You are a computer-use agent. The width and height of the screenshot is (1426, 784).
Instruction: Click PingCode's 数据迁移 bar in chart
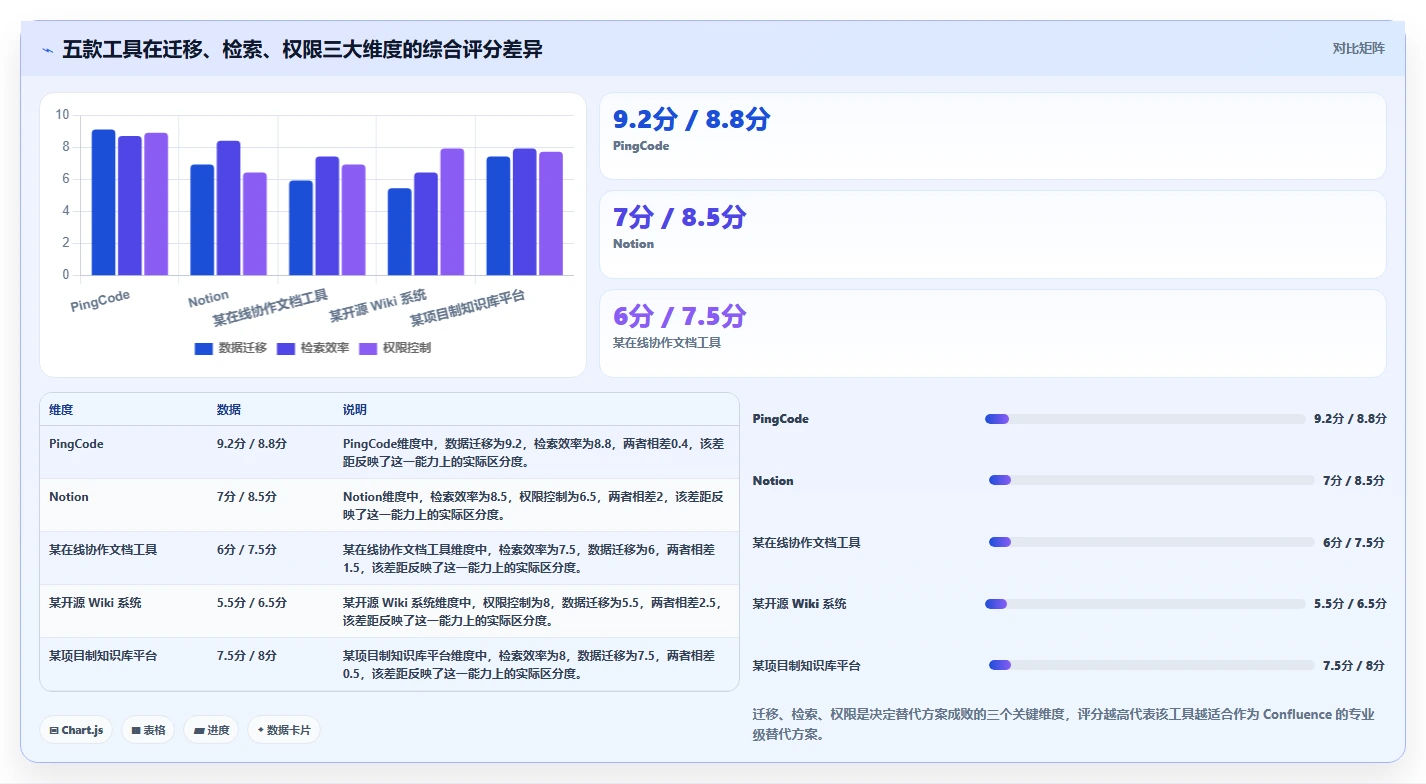(x=103, y=202)
